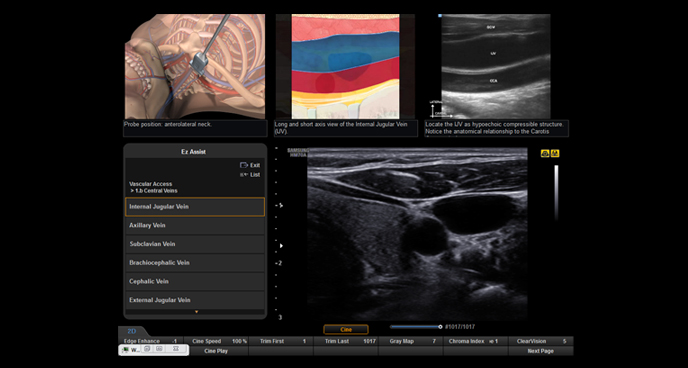Image resolution: width=688 pixels, height=368 pixels.
Task: Click the Cine button
Action: point(346,329)
